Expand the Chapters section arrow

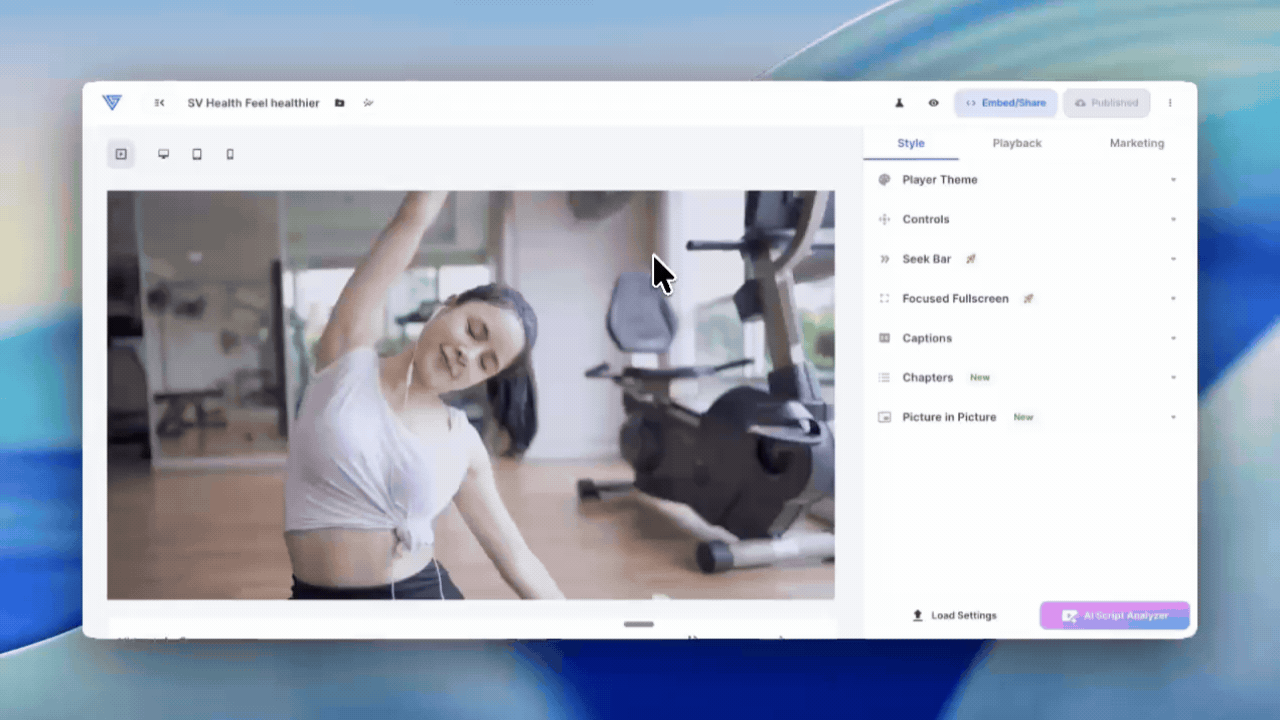pyautogui.click(x=1173, y=377)
